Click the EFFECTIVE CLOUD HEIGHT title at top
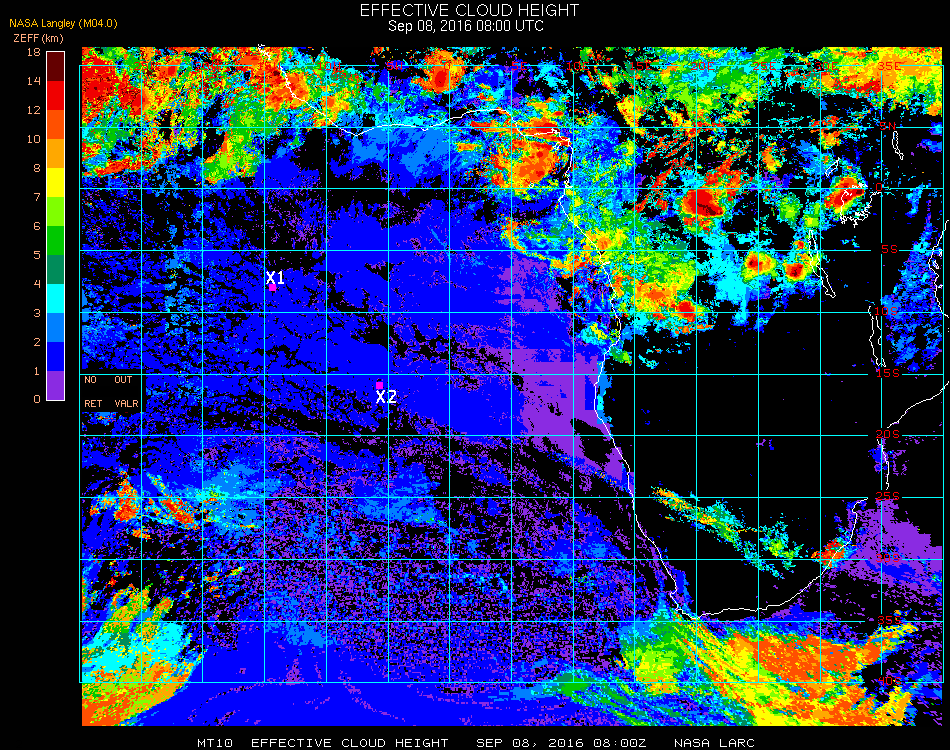Screen dimensions: 950x750 point(469,10)
